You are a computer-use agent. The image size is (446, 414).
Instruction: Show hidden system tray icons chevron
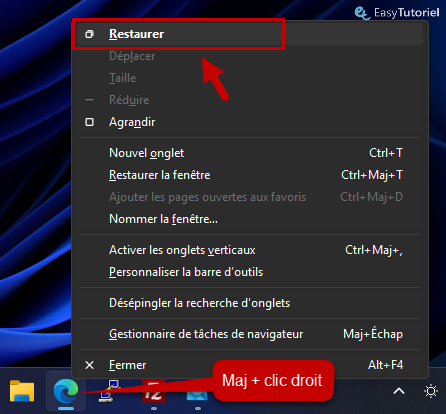pyautogui.click(x=399, y=391)
